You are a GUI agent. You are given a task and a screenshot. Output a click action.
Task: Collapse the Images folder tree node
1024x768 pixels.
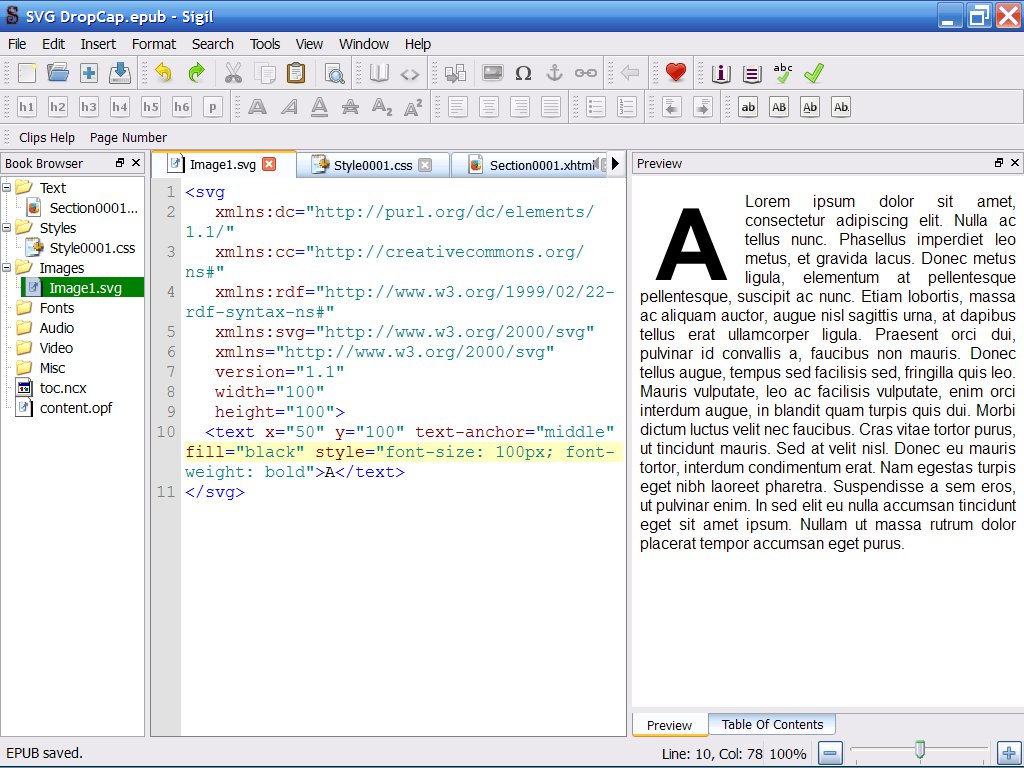(x=7, y=268)
